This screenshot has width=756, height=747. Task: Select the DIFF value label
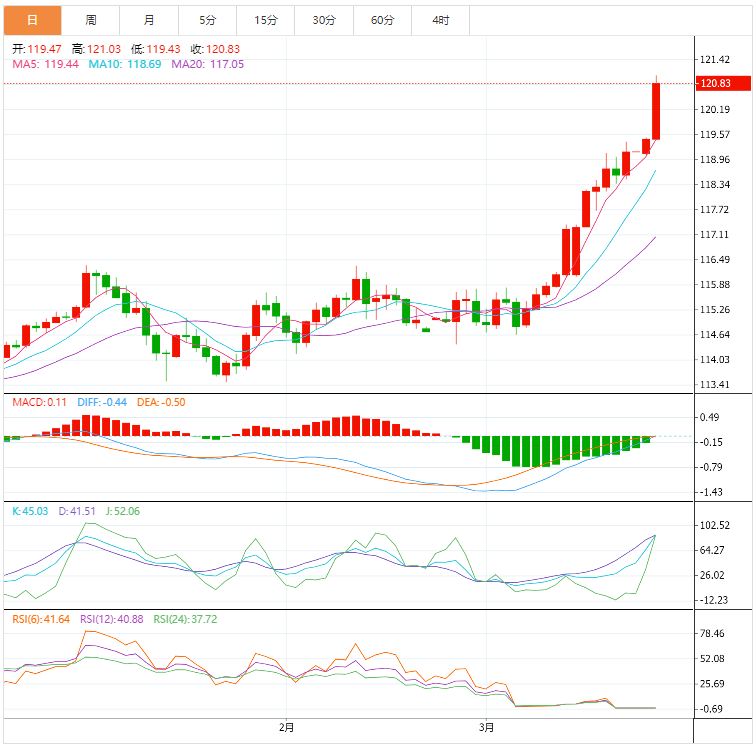pyautogui.click(x=101, y=402)
